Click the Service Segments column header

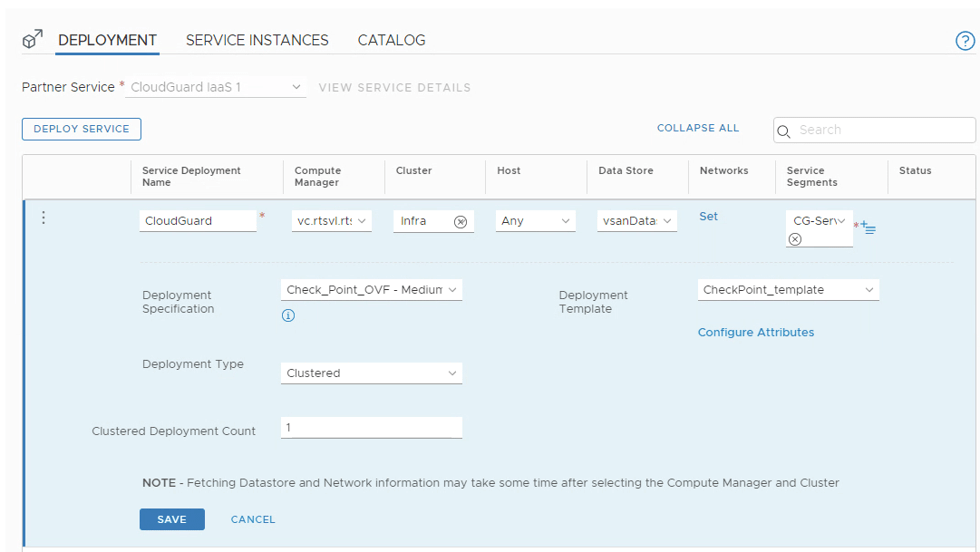(812, 176)
